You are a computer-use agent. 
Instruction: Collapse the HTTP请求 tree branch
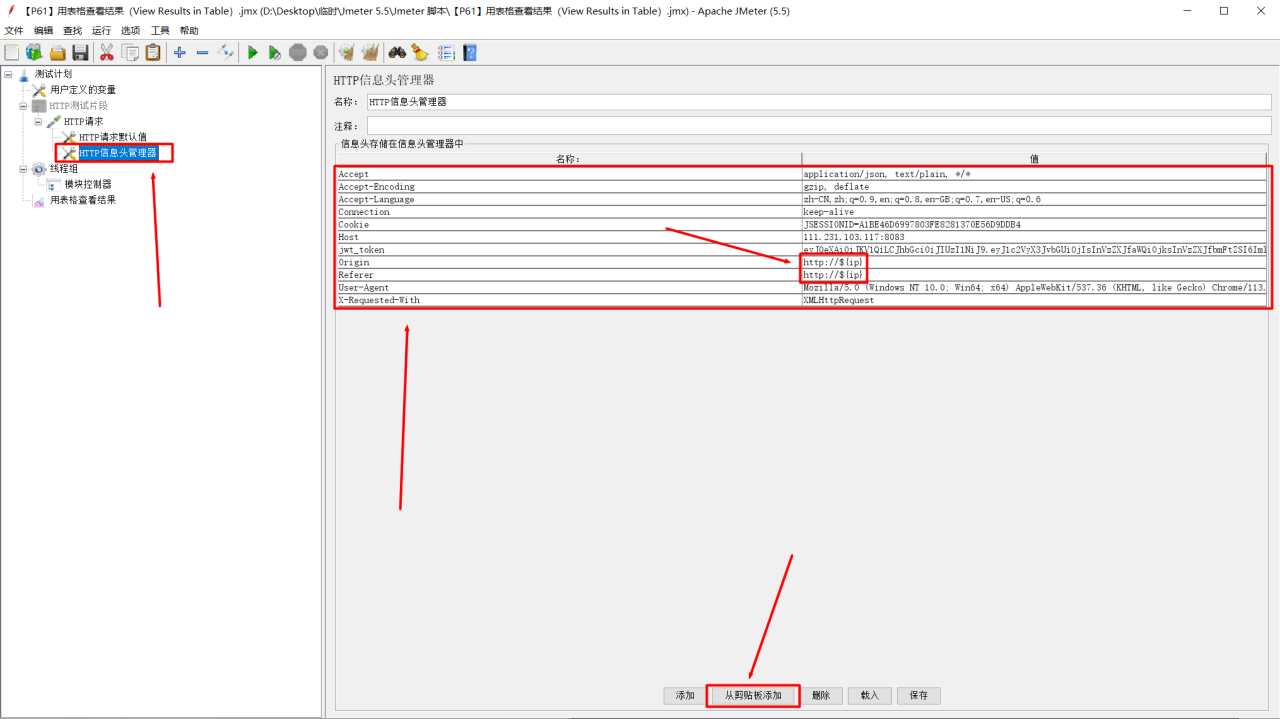38,122
